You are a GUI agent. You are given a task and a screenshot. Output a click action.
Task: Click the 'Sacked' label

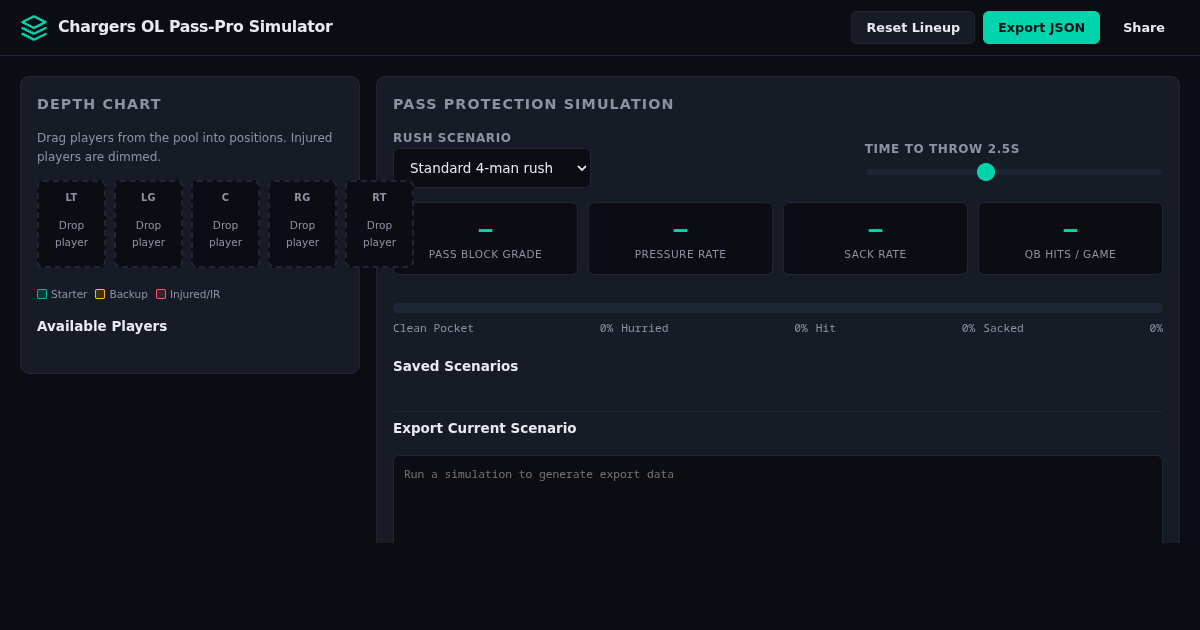click(1003, 328)
